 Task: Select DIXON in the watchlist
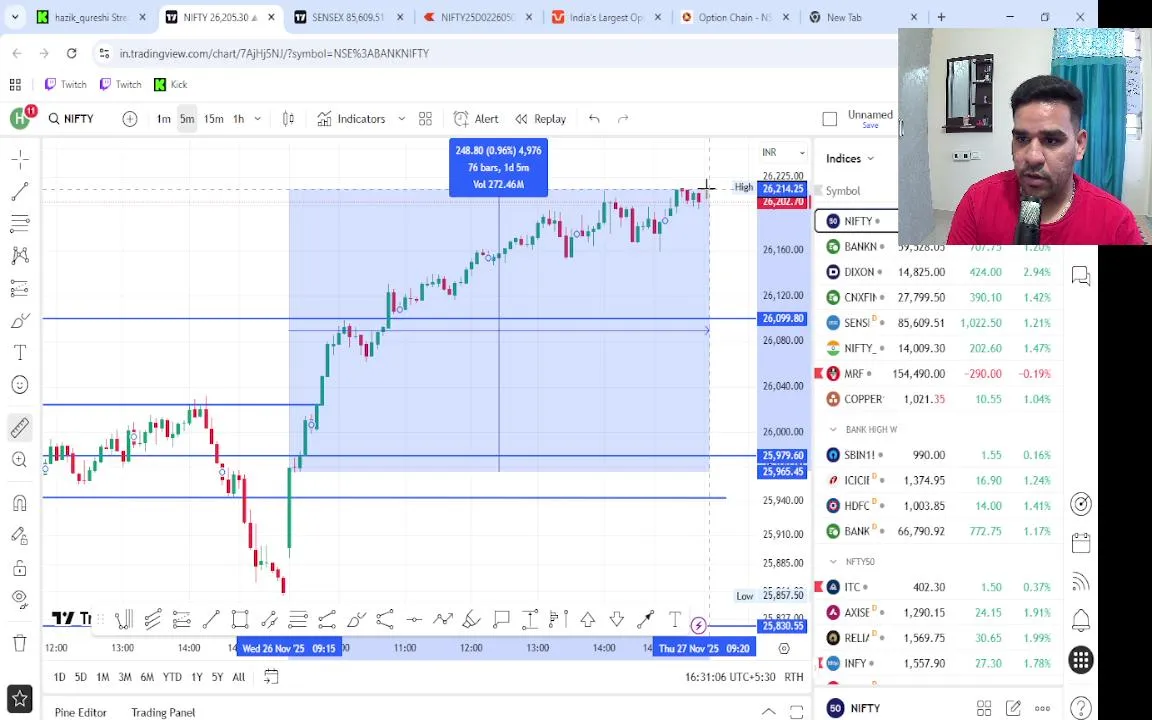click(939, 272)
